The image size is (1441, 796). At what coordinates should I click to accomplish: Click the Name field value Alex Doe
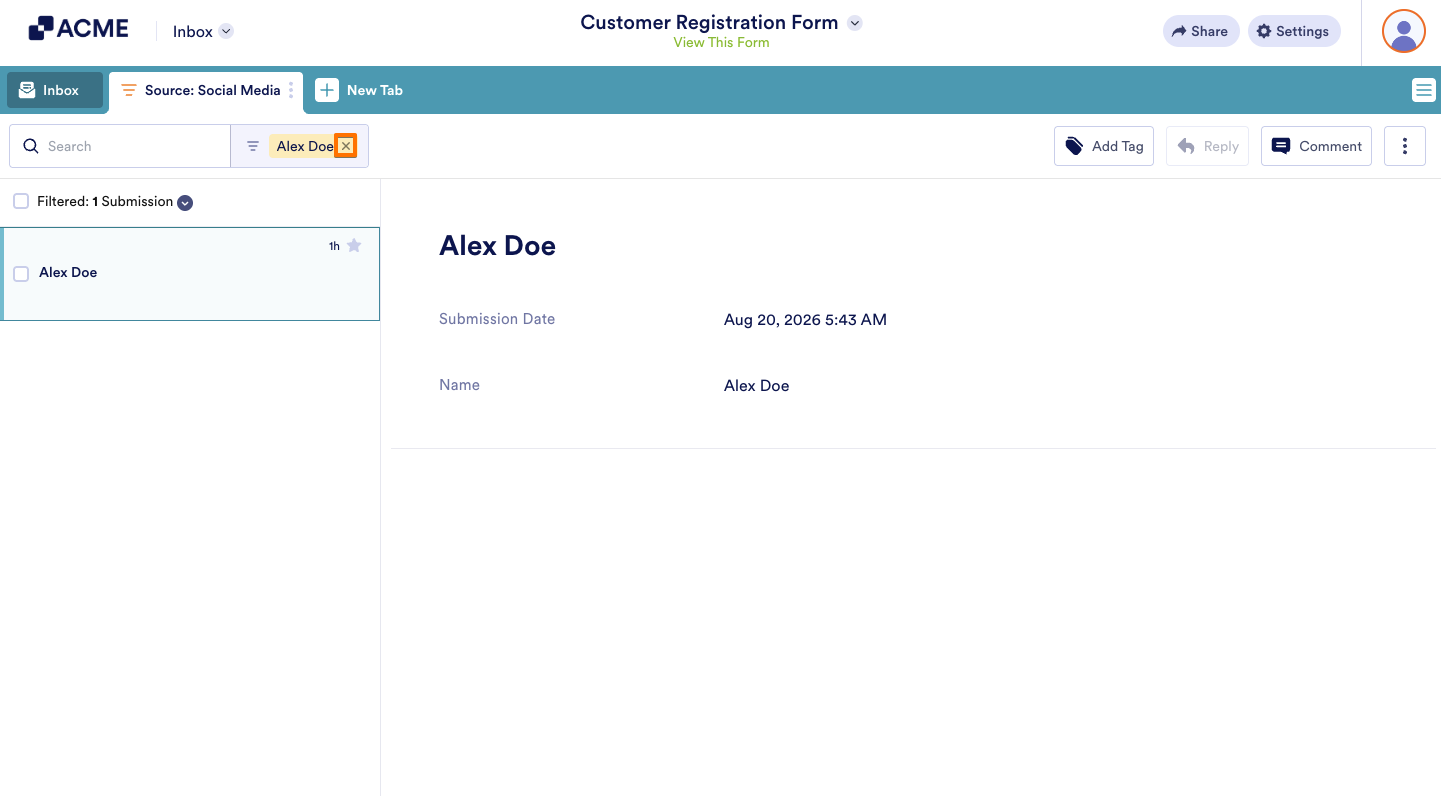point(756,386)
